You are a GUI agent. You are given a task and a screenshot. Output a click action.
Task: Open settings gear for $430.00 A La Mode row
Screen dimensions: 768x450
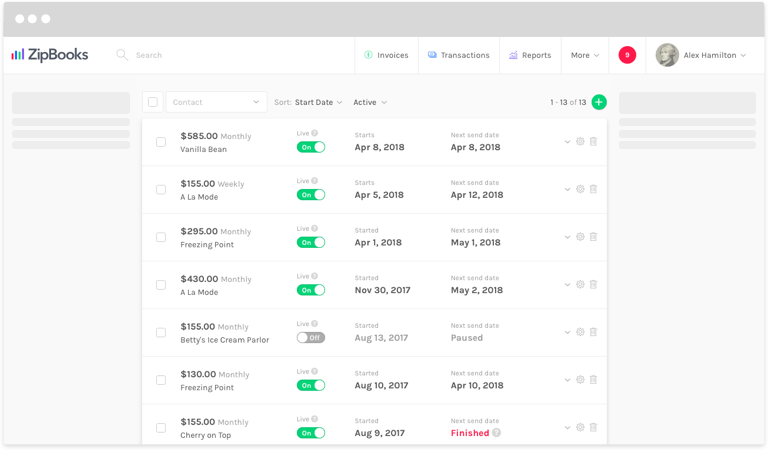[580, 284]
